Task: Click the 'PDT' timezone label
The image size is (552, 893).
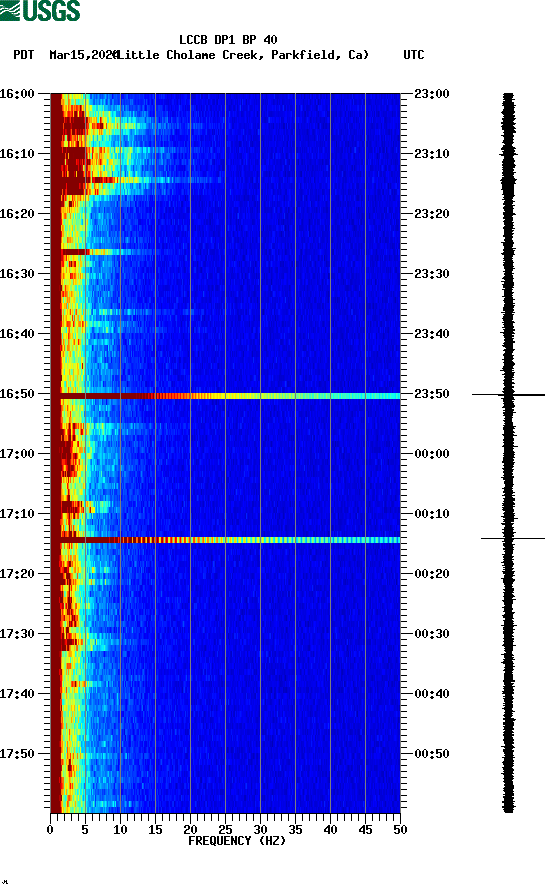Action: click(23, 55)
